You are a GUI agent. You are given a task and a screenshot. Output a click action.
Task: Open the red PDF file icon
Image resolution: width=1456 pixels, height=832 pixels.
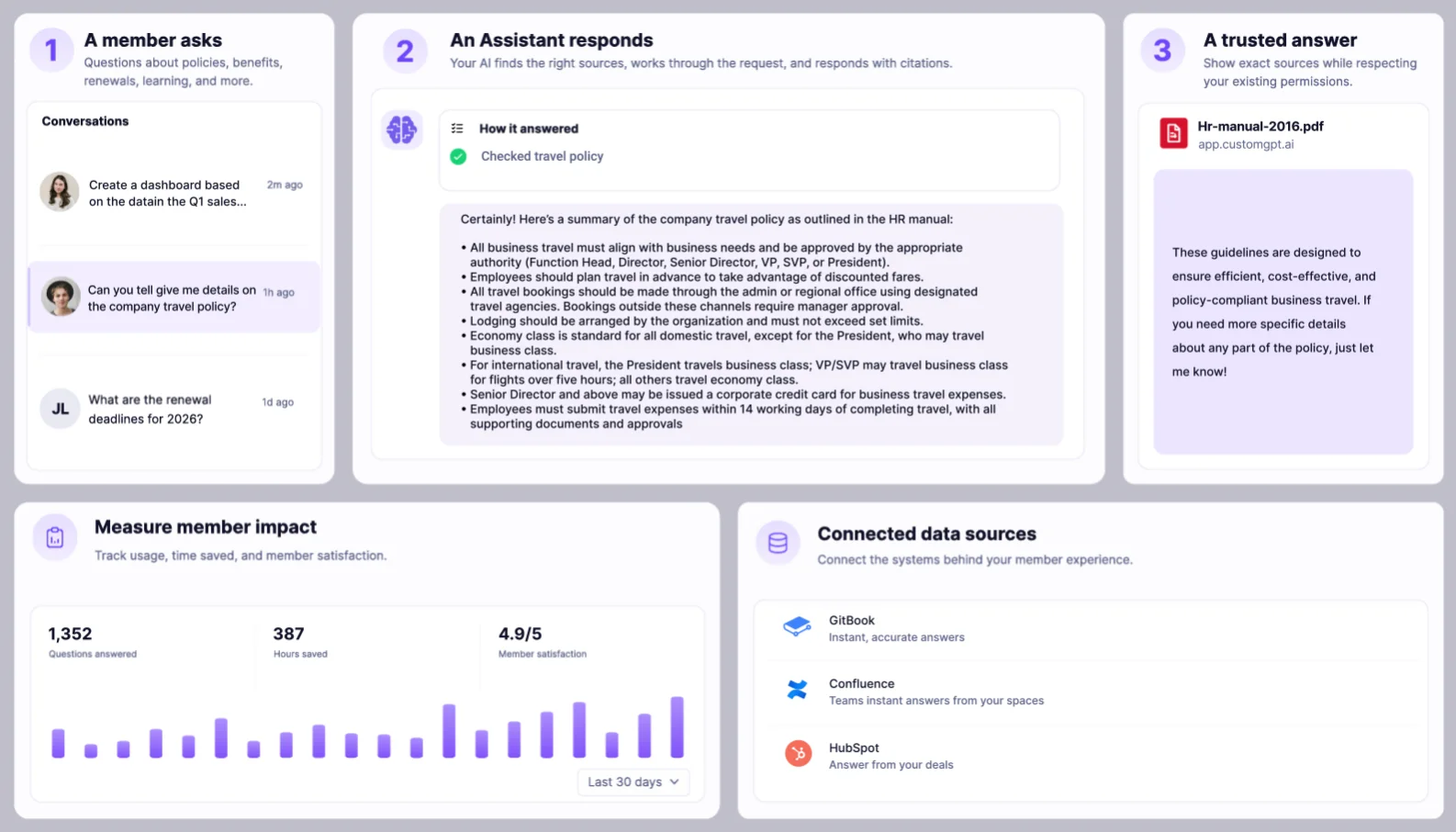(x=1173, y=134)
